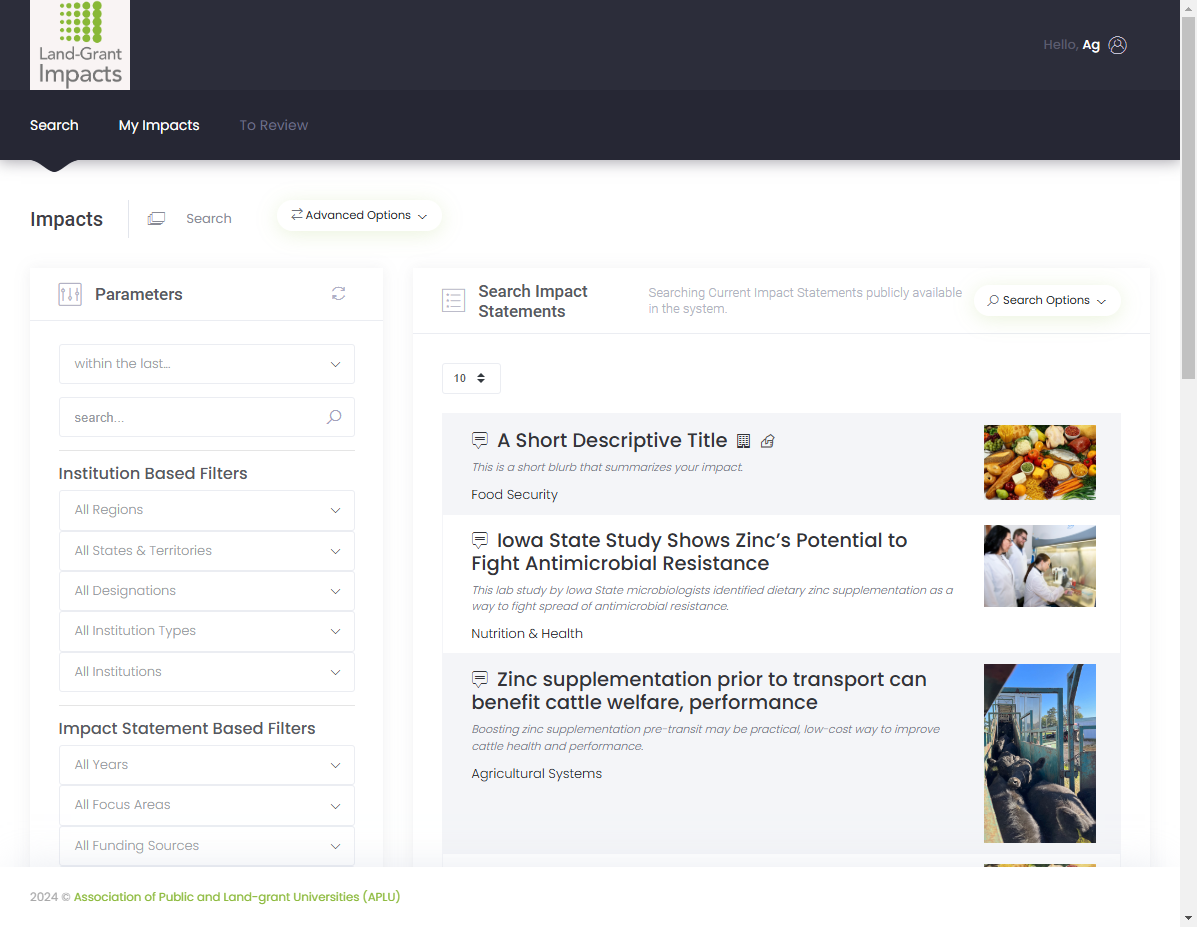Expand the All Institutions dropdown
This screenshot has width=1197, height=927.
pyautogui.click(x=207, y=672)
